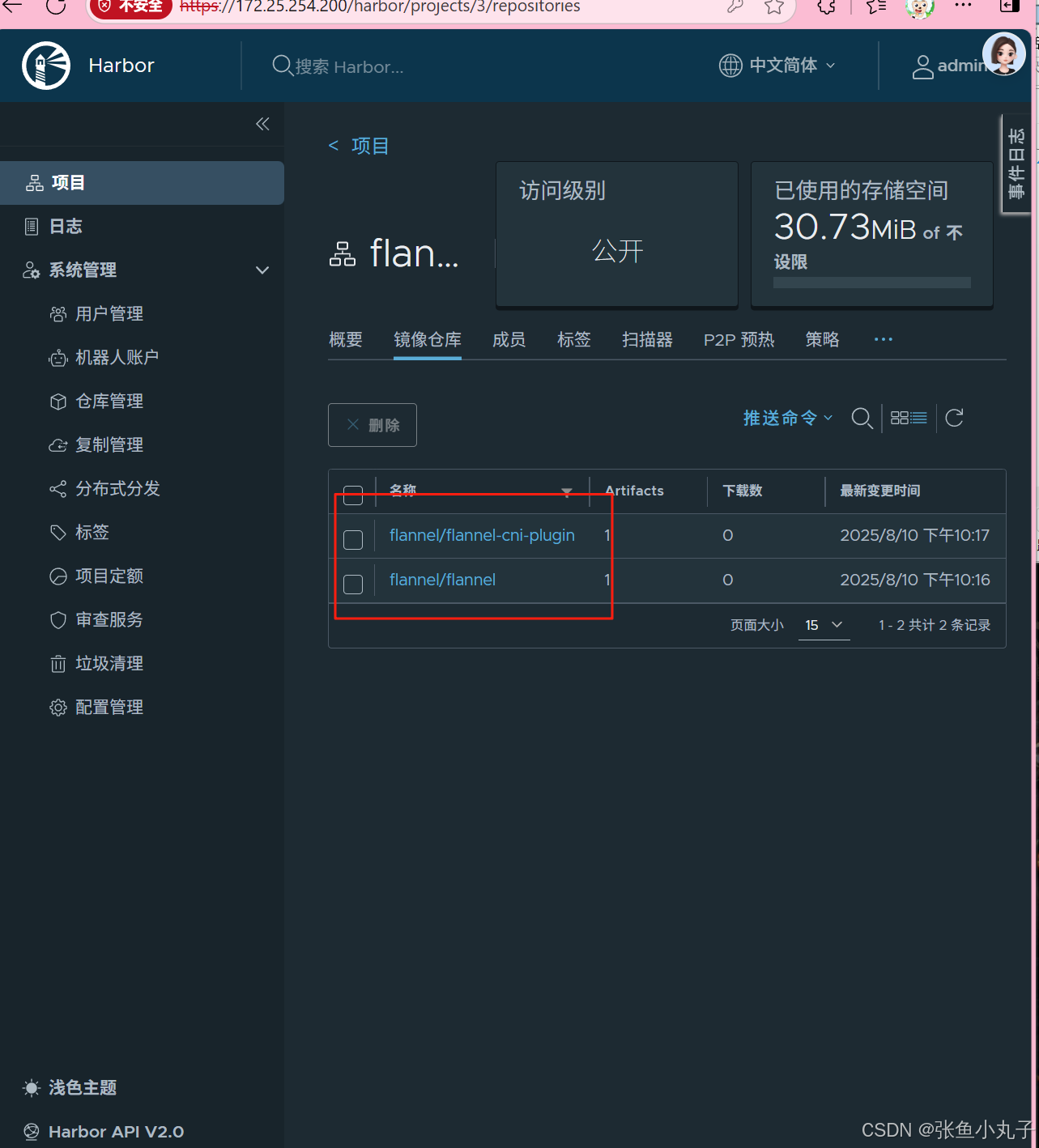Click the '2025/8/10 下午10:17' timestamp cell
Viewport: 1039px width, 1148px height.
coord(914,535)
